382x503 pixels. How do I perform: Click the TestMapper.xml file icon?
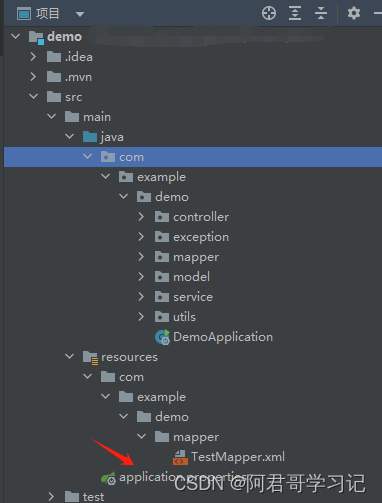[x=180, y=457]
